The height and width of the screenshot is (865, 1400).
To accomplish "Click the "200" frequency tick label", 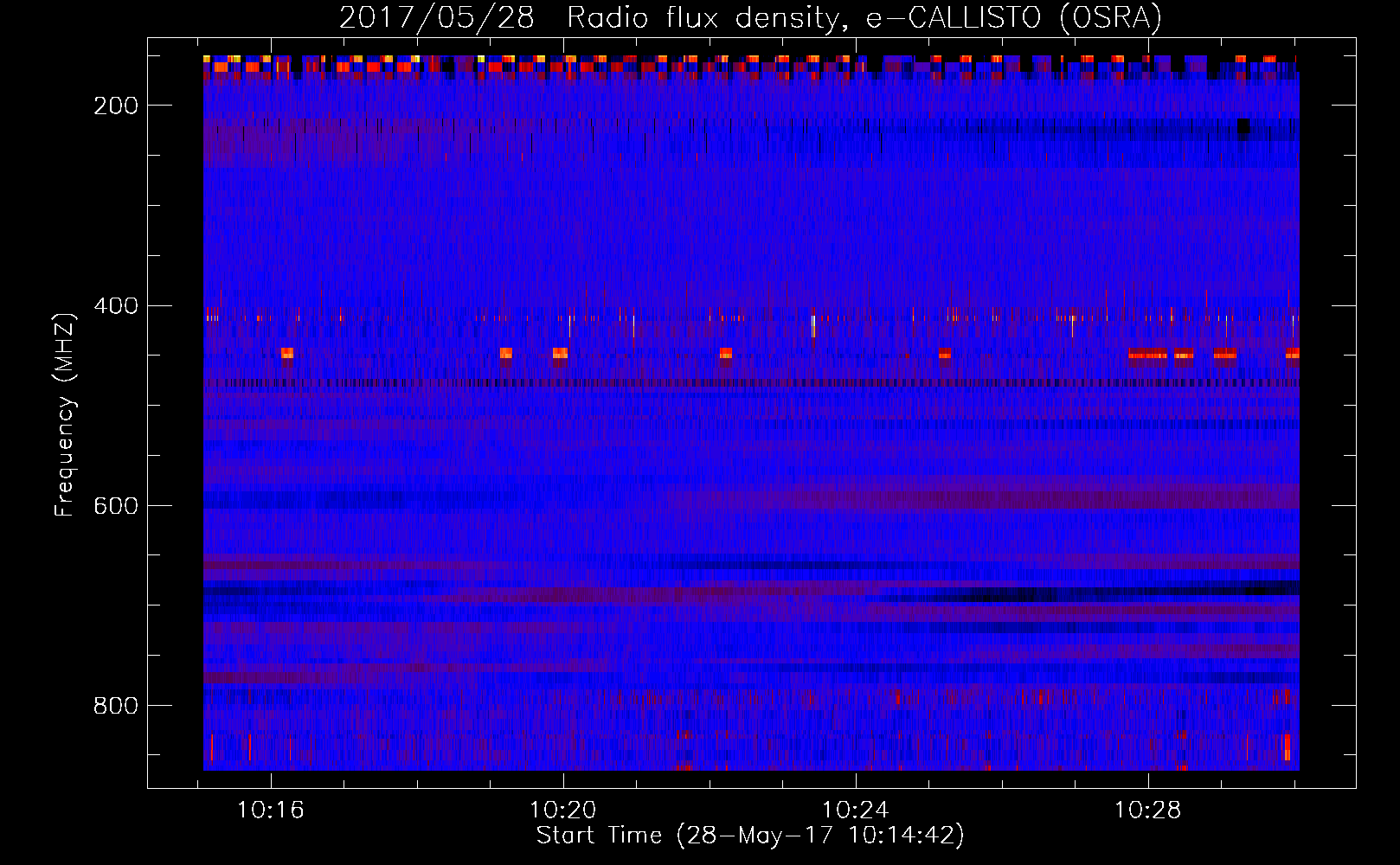I will click(116, 106).
